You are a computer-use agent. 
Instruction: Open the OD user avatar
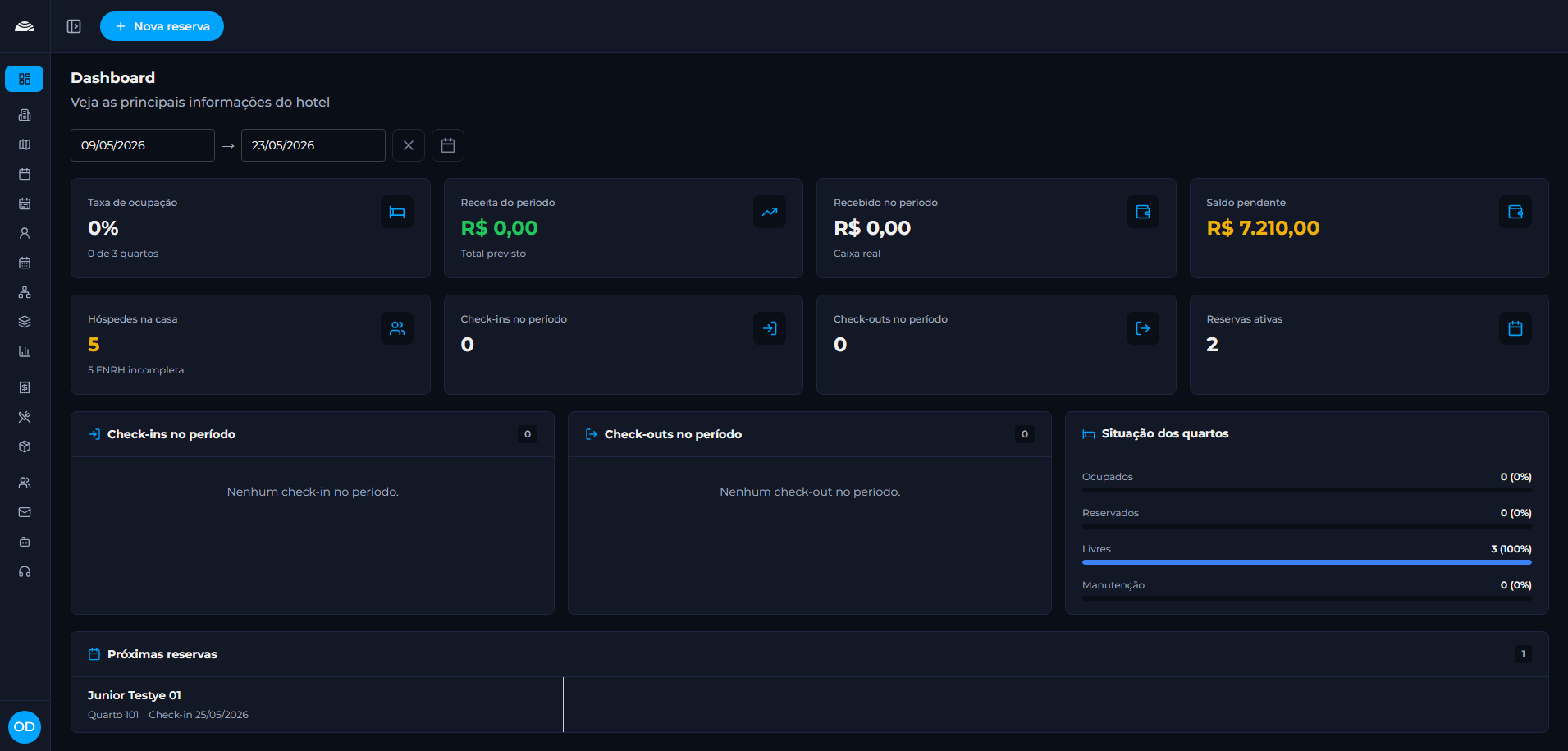click(x=25, y=726)
